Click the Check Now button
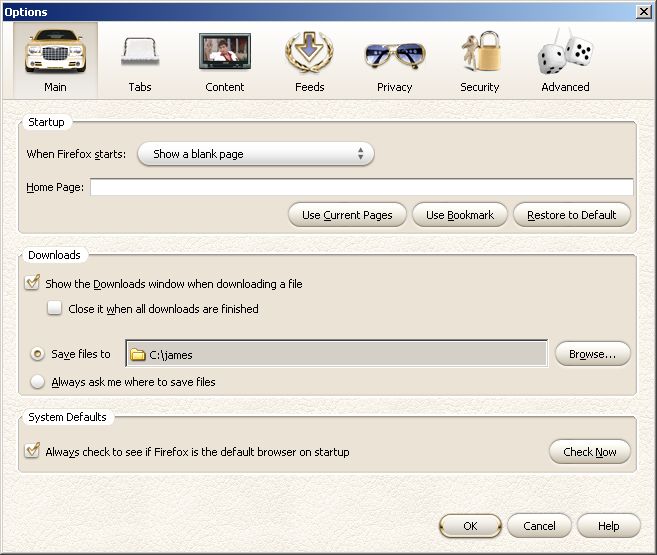Screen dimensions: 657x555 (590, 452)
